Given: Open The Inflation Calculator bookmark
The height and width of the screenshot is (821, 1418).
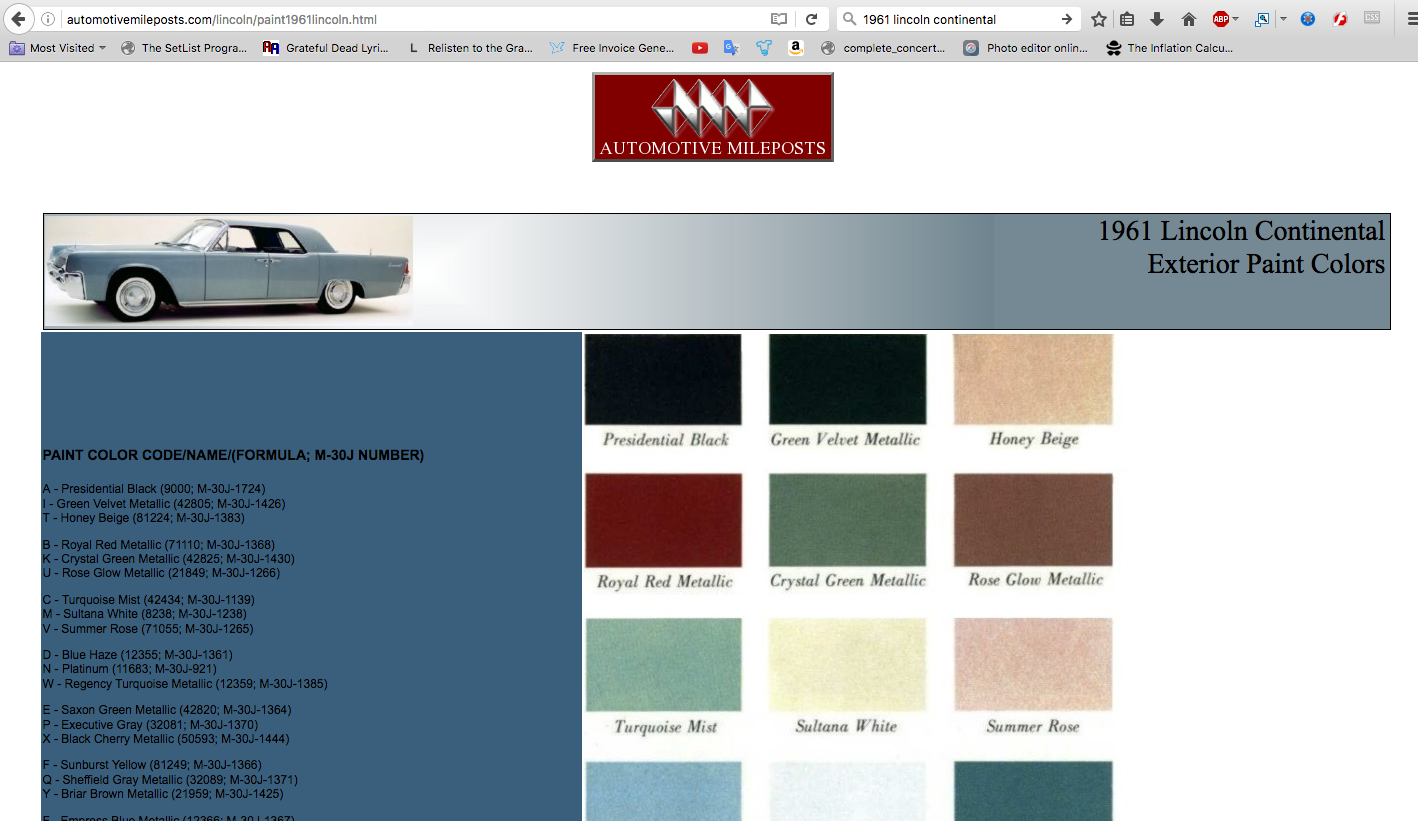Looking at the screenshot, I should pos(1169,48).
